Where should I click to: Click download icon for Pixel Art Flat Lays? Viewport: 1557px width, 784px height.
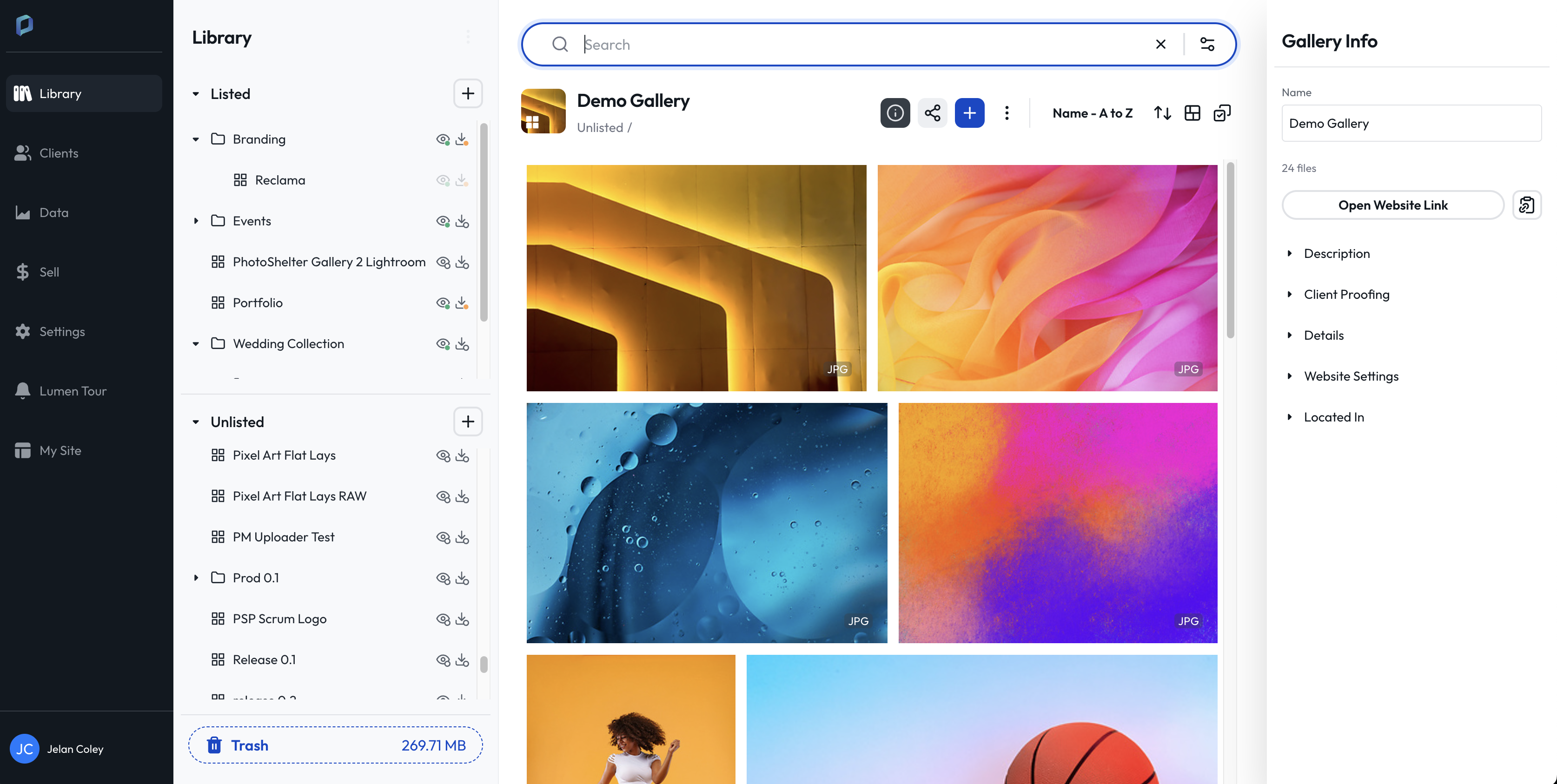[x=462, y=455]
